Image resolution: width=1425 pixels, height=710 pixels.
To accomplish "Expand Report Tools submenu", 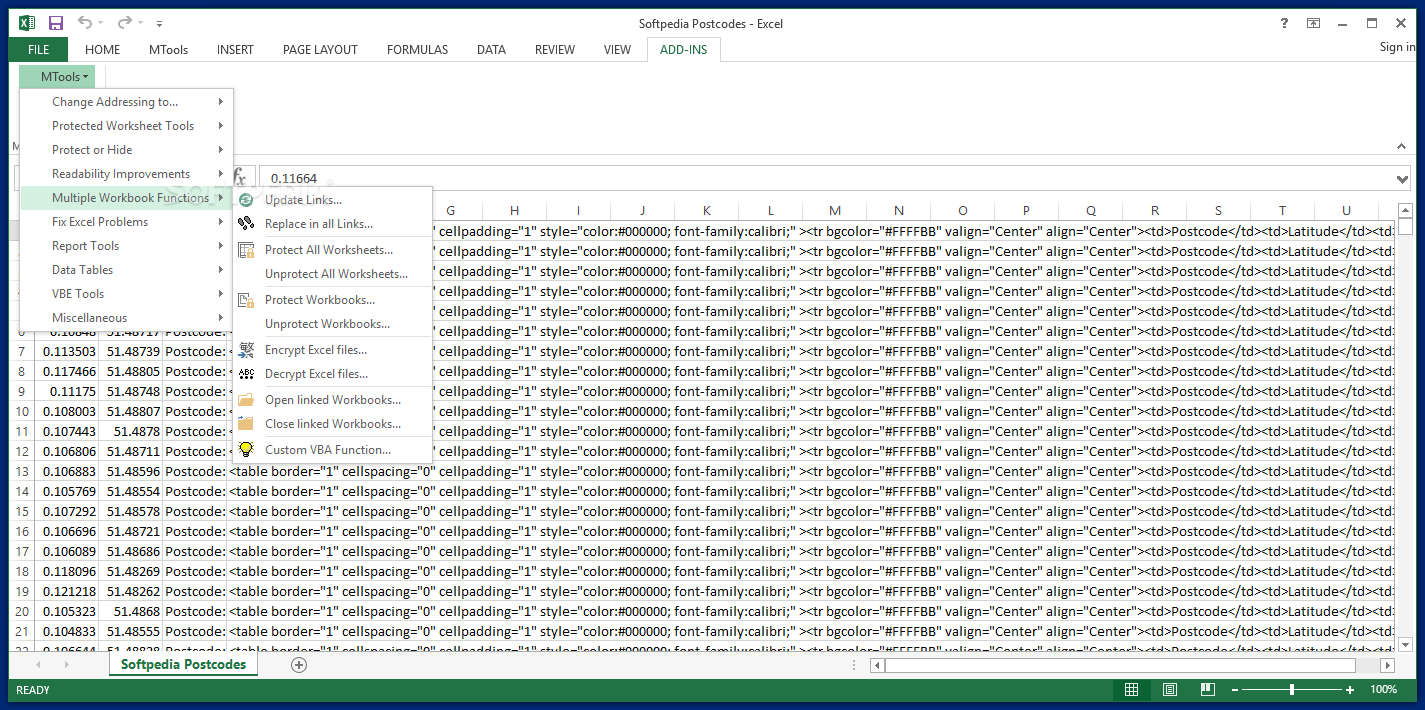I will click(x=127, y=246).
